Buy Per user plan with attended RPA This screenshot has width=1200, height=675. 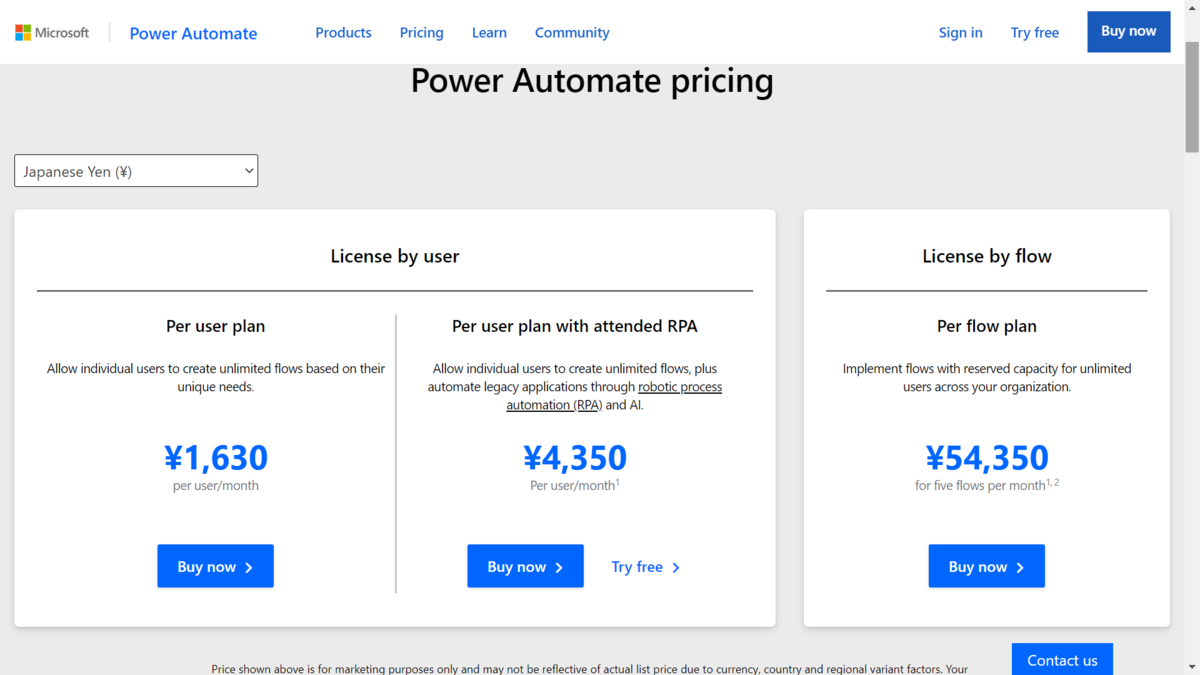(525, 566)
